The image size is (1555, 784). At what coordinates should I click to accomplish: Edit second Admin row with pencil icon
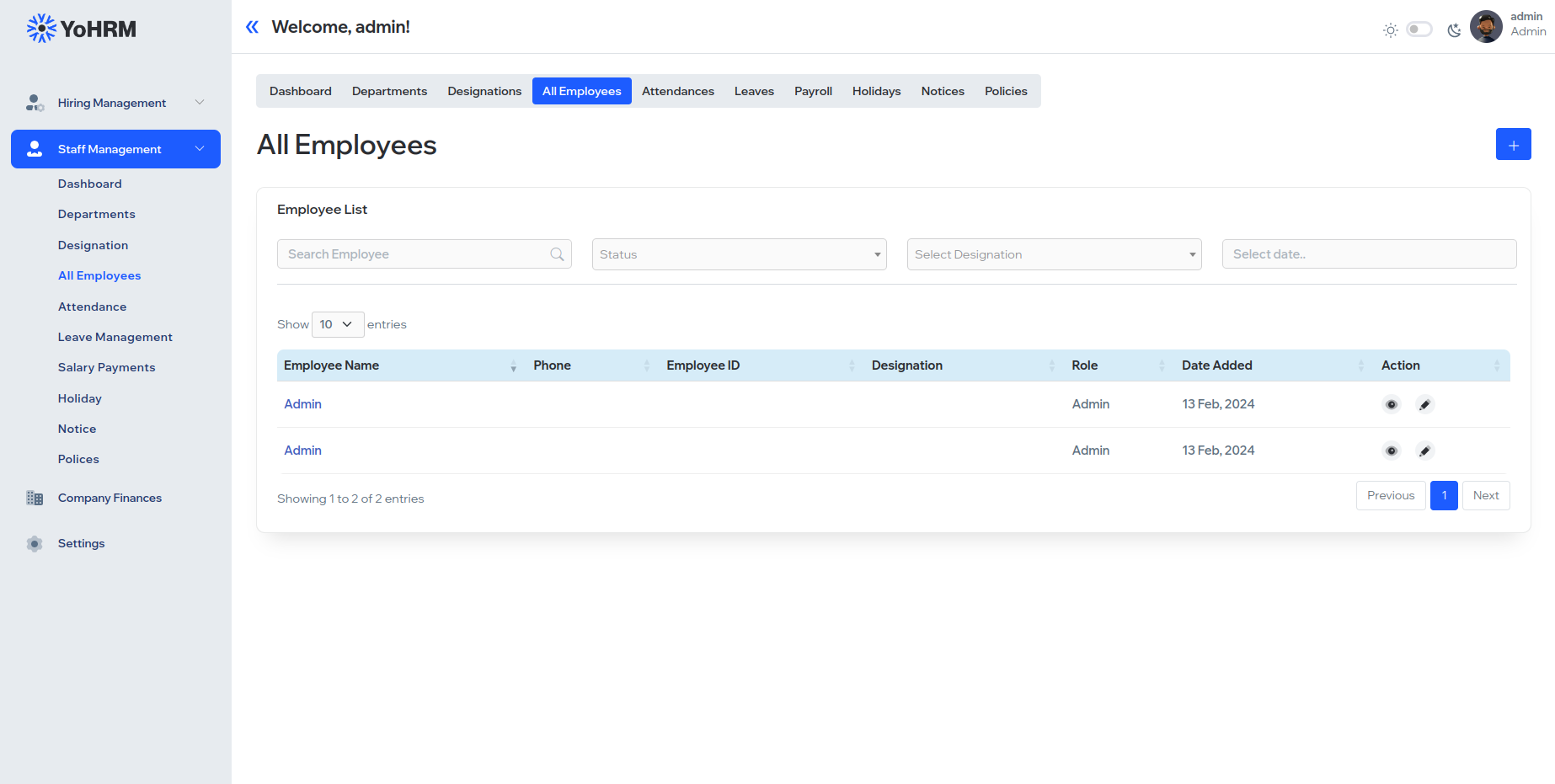pyautogui.click(x=1424, y=451)
